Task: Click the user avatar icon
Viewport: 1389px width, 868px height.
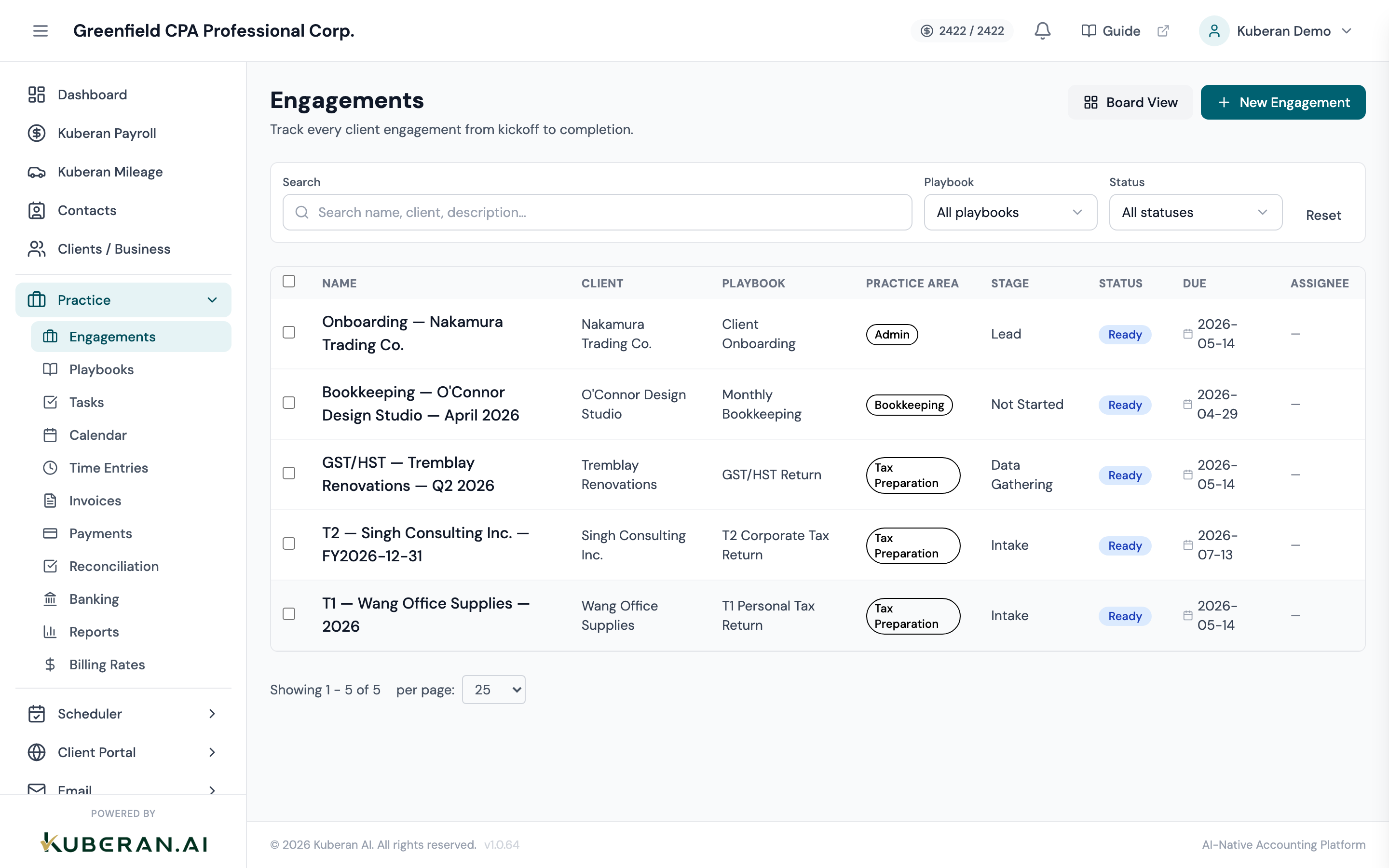Action: [x=1213, y=30]
